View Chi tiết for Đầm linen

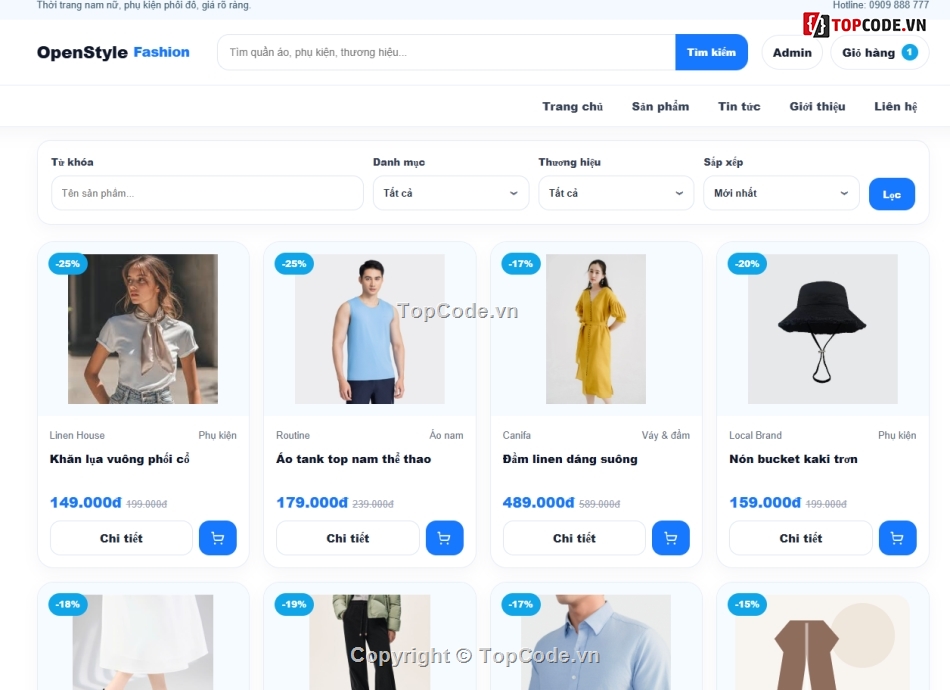[x=574, y=538]
